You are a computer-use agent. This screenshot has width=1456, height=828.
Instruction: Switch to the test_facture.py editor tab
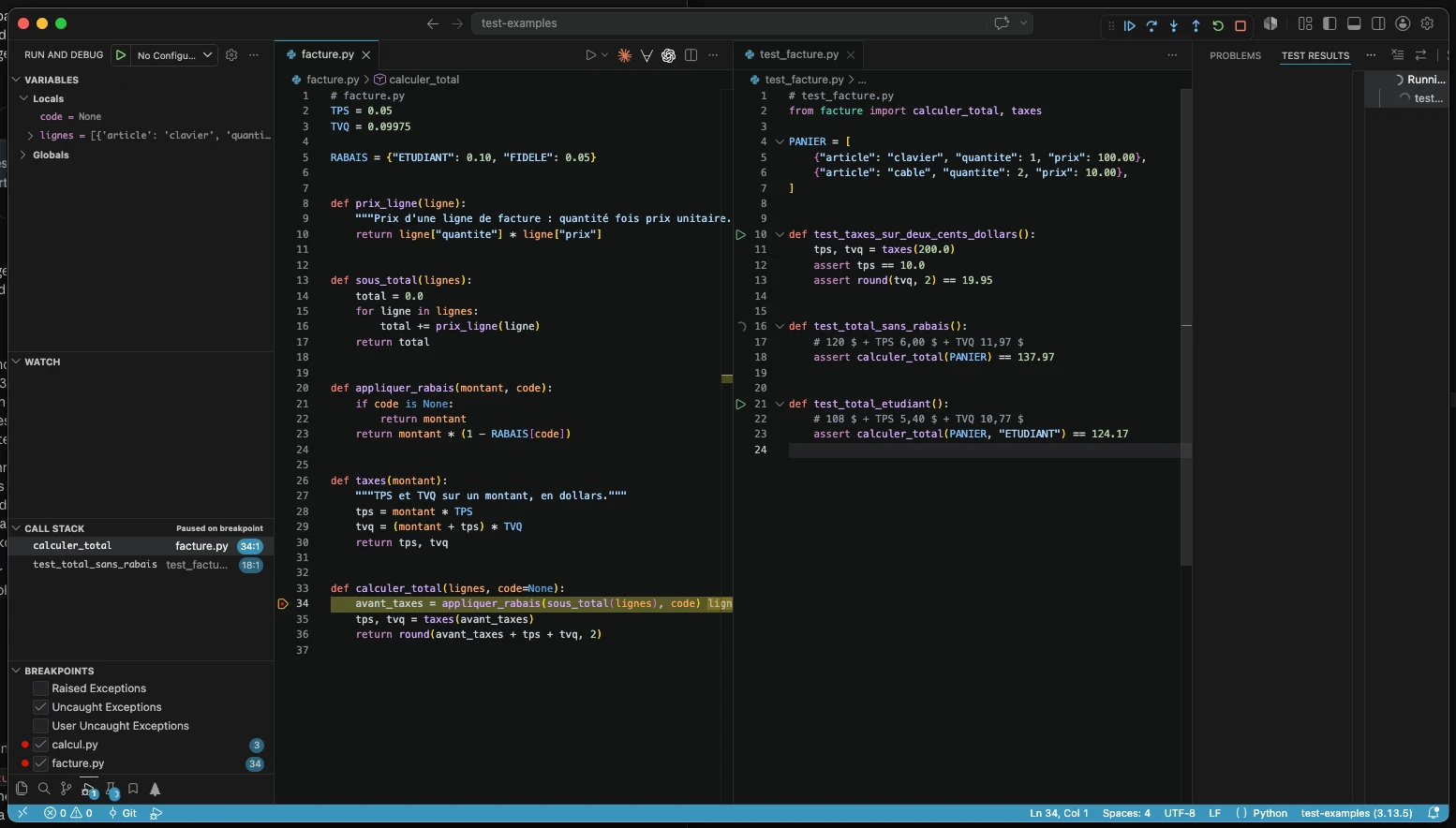click(799, 54)
